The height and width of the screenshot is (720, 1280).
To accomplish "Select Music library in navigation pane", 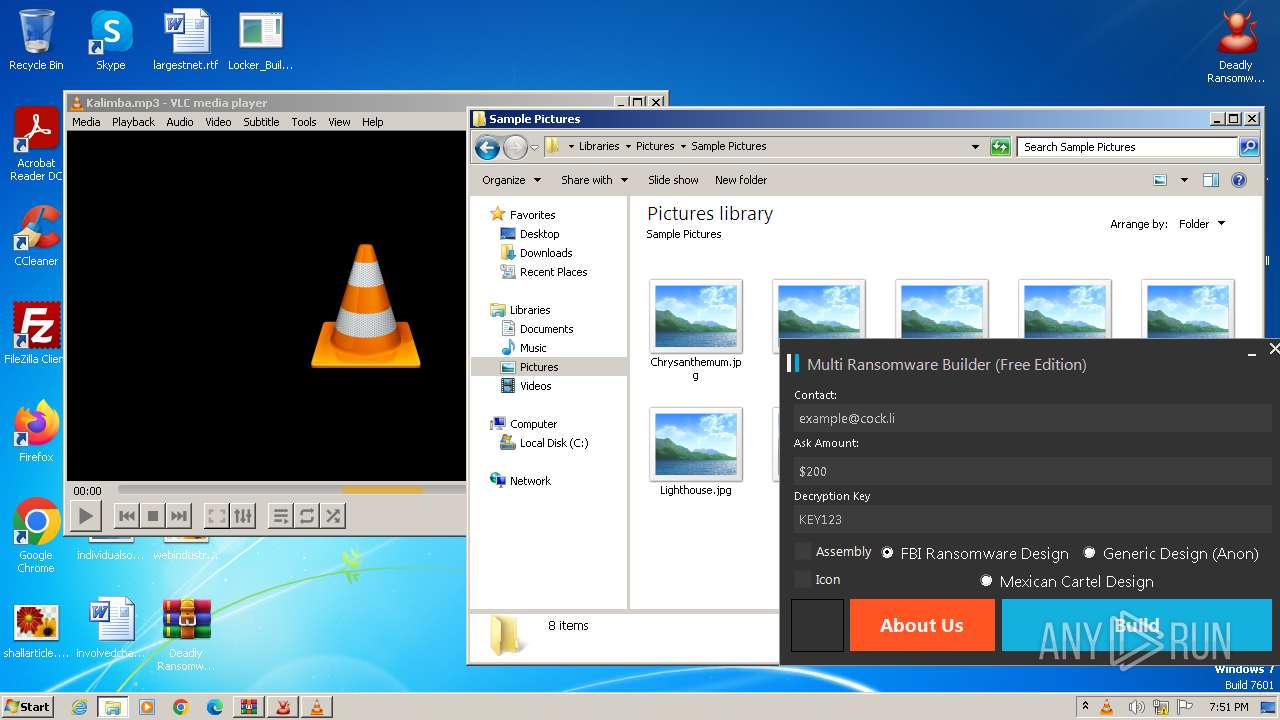I will click(x=533, y=348).
